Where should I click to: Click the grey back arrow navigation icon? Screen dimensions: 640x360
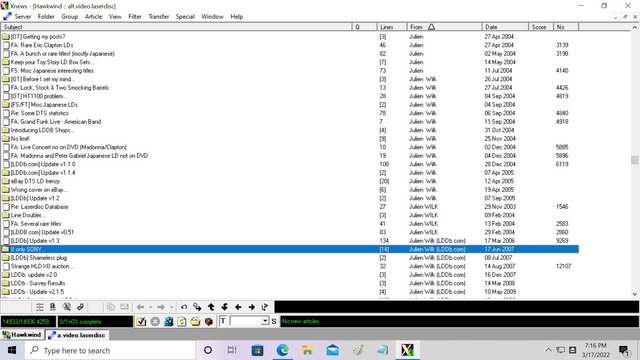[140, 307]
